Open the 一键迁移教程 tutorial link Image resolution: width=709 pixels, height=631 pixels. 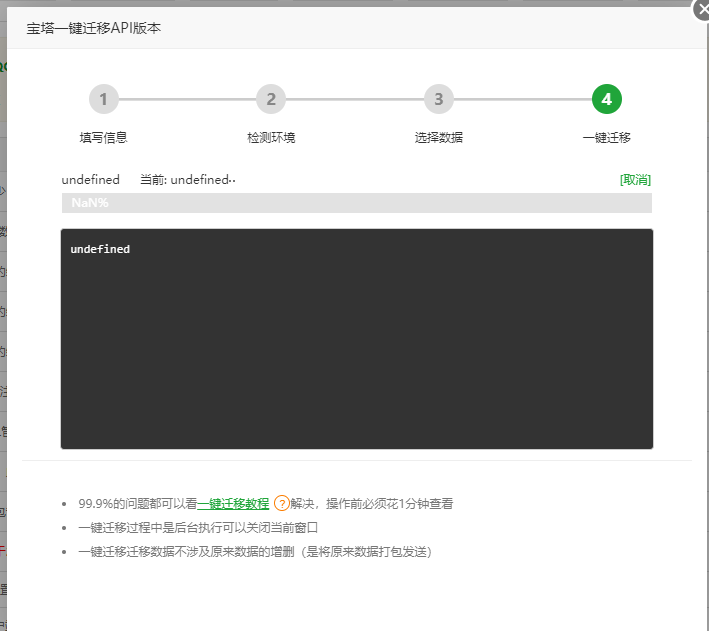(233, 503)
